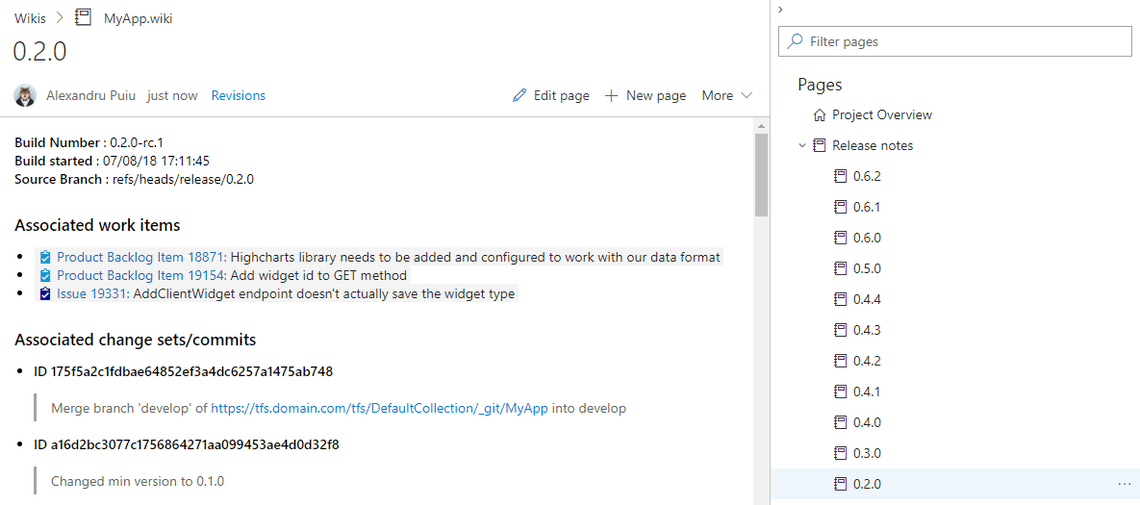This screenshot has width=1140, height=505.
Task: Click the Associated change sets/commits heading
Action: coord(135,339)
